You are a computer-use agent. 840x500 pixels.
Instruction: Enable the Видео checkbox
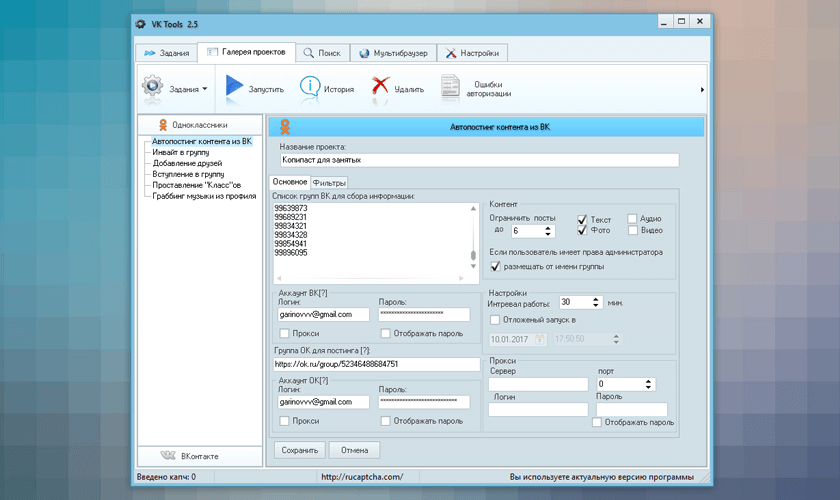pyautogui.click(x=633, y=230)
